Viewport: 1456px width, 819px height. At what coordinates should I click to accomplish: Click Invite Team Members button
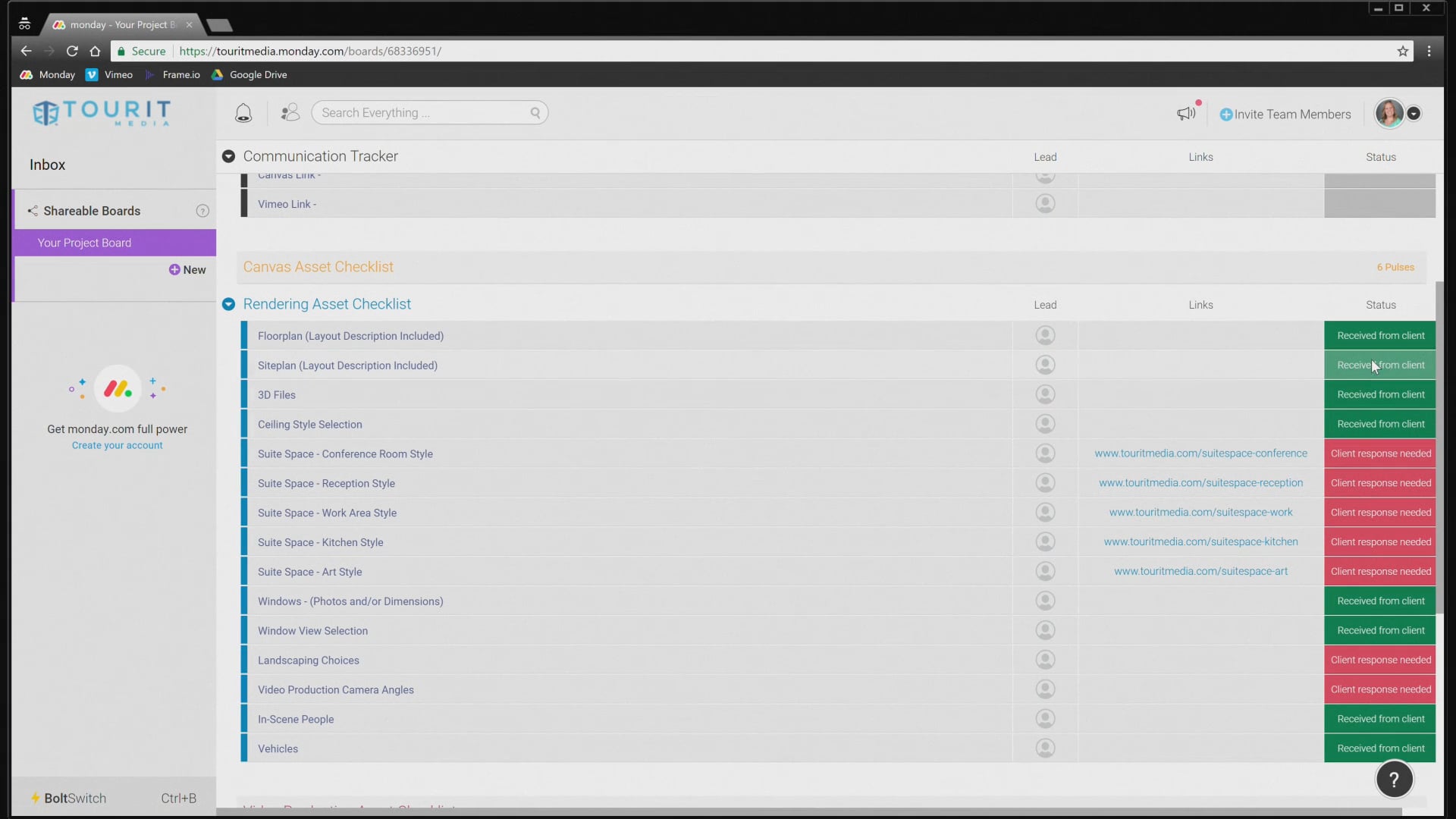point(1285,114)
